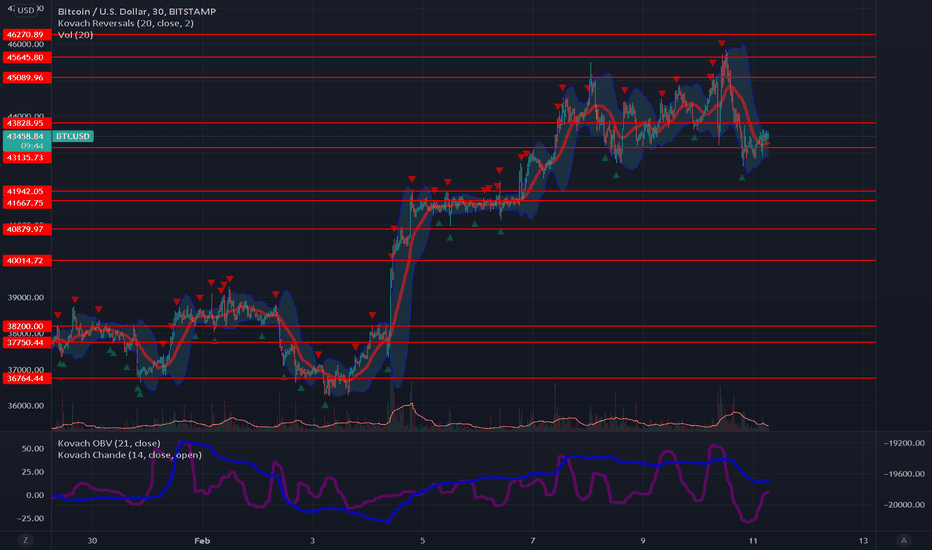Click the 36764.44 horizontal line label
This screenshot has width=932, height=550.
pyautogui.click(x=27, y=378)
